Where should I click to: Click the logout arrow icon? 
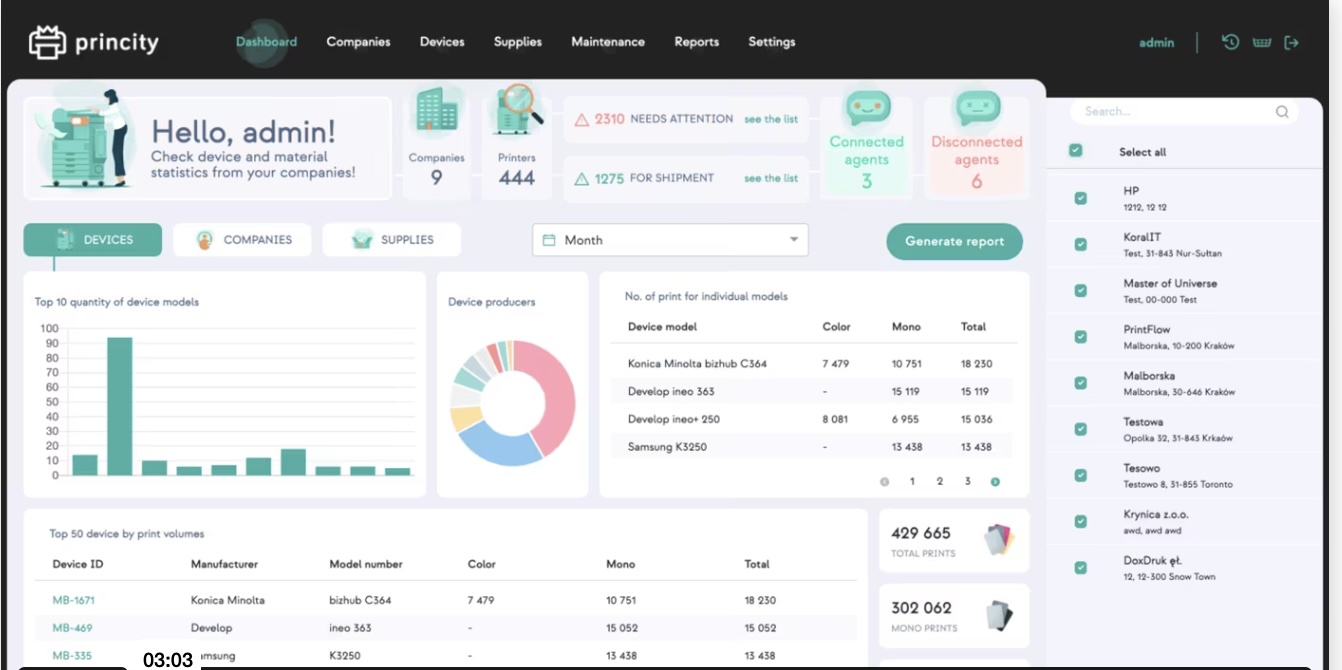point(1291,42)
